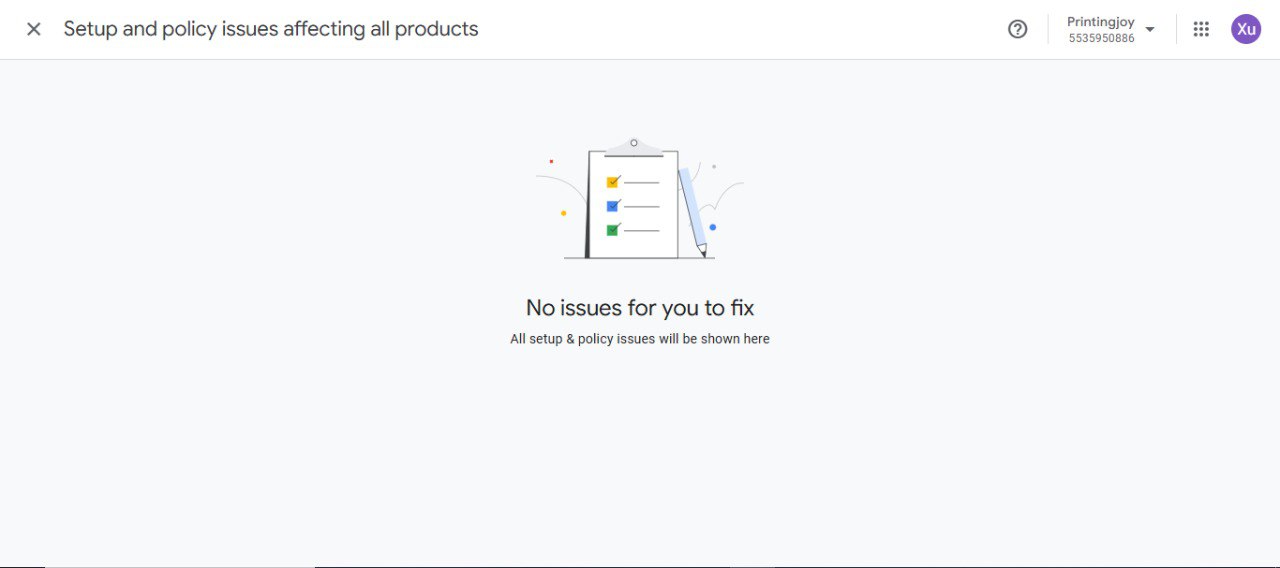Click the clipboard clip in the illustration

click(634, 146)
